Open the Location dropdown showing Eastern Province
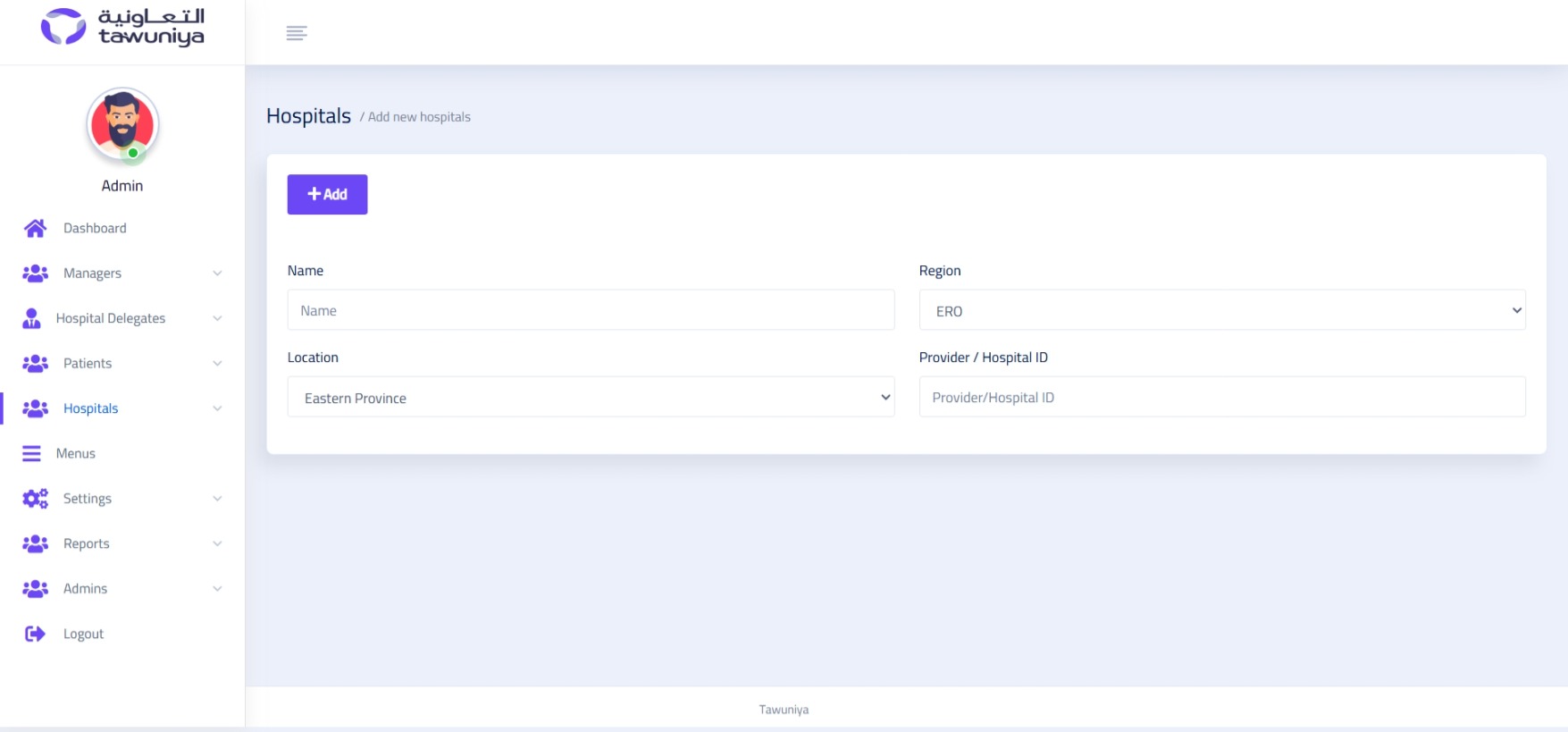 (591, 398)
